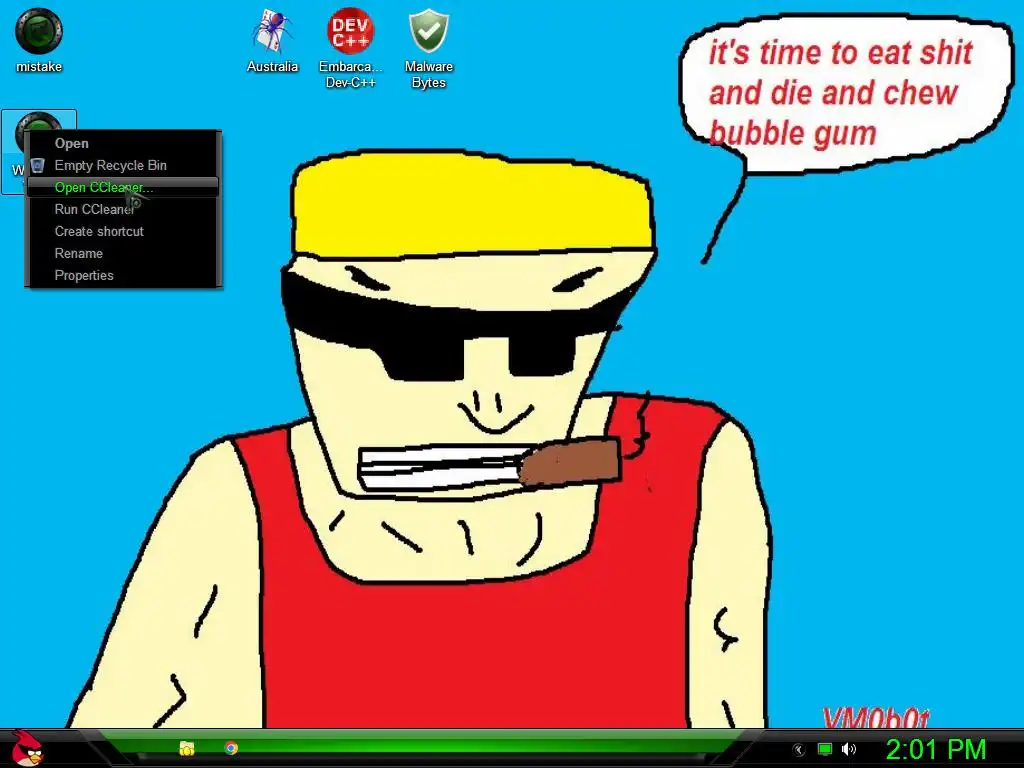Image resolution: width=1024 pixels, height=768 pixels.
Task: Open the file explorer taskbar icon
Action: pyautogui.click(x=187, y=748)
